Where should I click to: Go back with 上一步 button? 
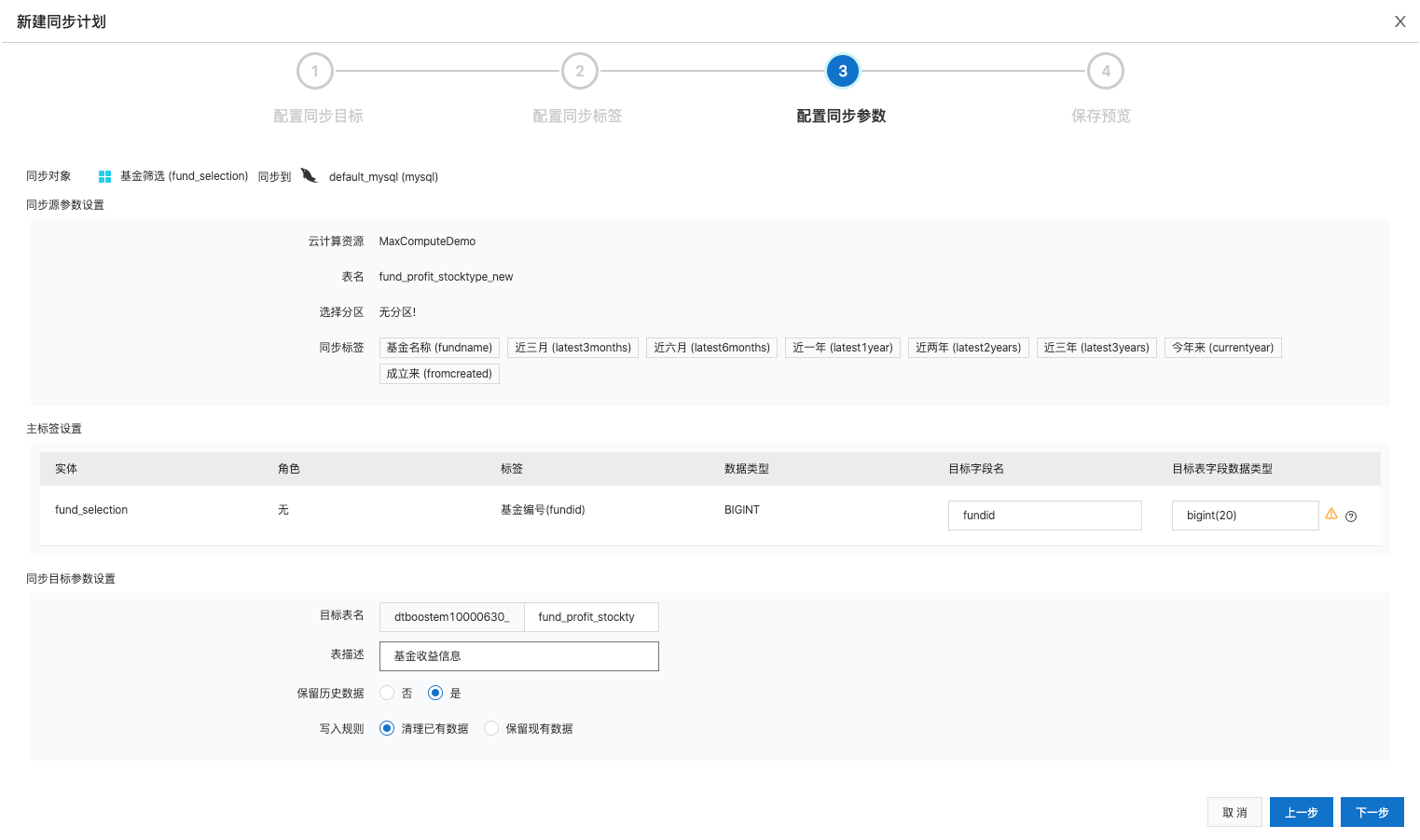1302,812
